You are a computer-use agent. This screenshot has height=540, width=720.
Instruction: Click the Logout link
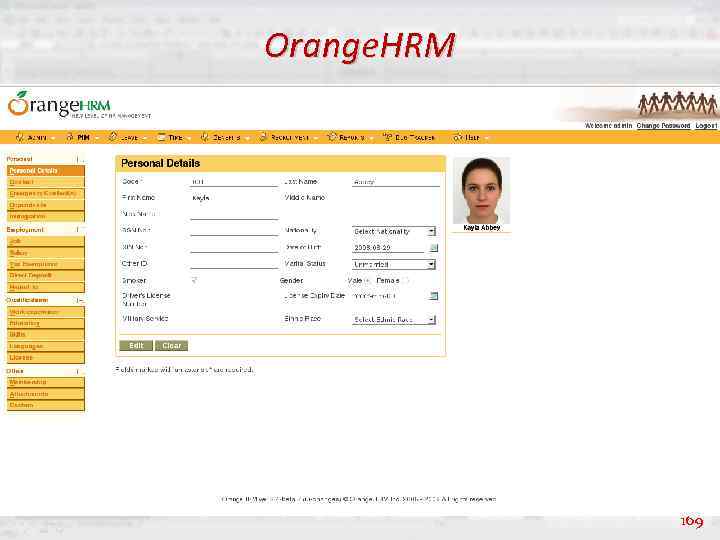tap(706, 125)
